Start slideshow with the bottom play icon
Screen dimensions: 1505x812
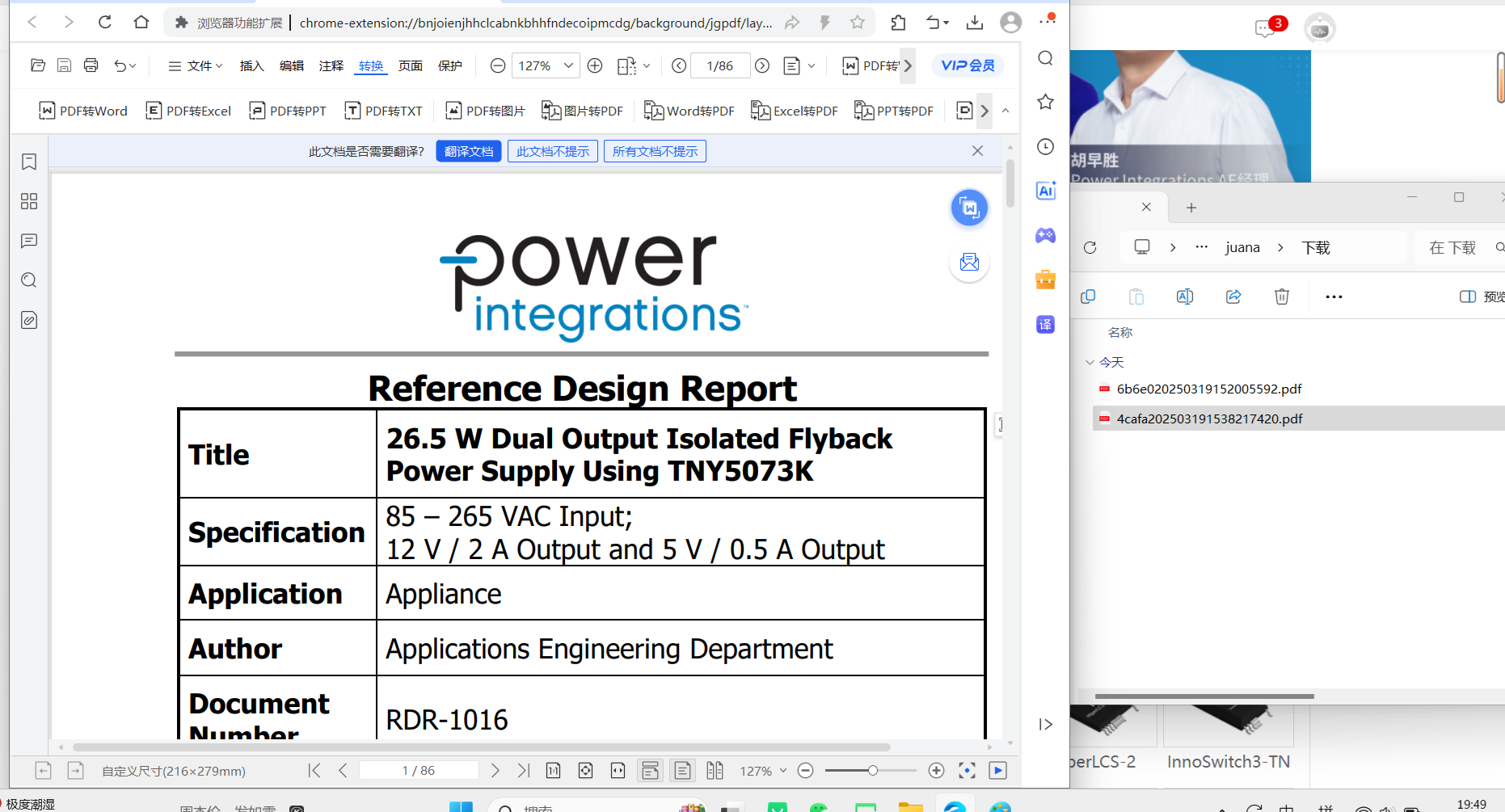point(998,771)
